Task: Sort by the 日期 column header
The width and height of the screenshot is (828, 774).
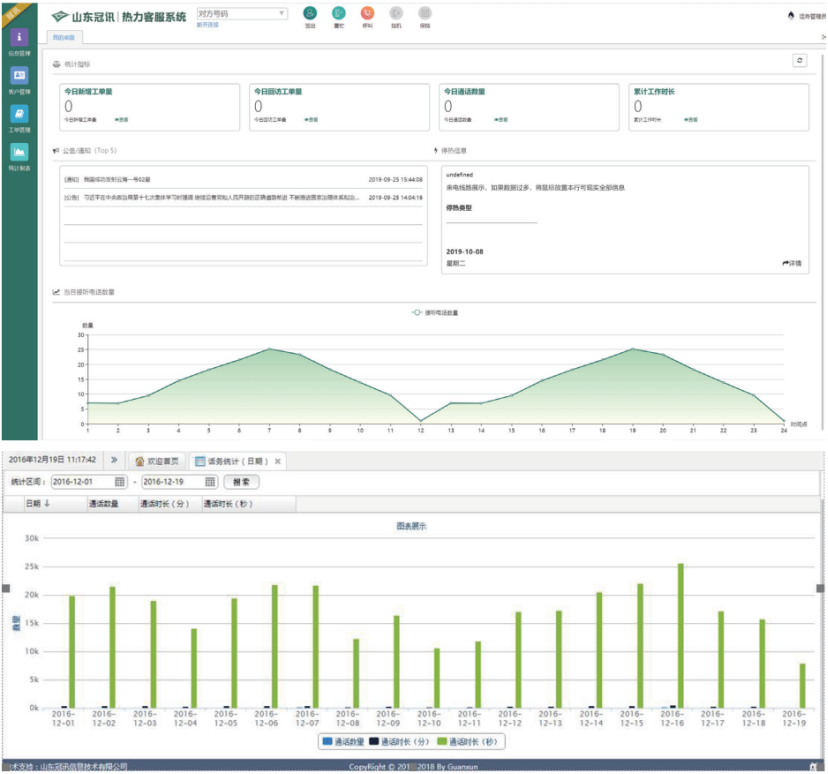Action: [x=55, y=504]
